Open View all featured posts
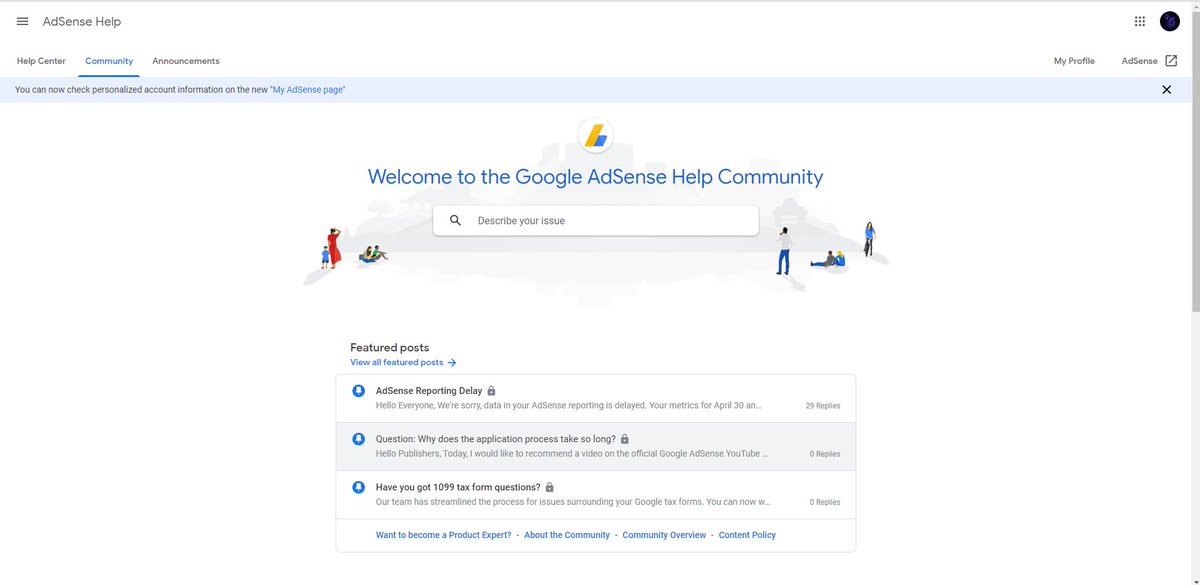Viewport: 1200px width, 585px height. pos(397,363)
